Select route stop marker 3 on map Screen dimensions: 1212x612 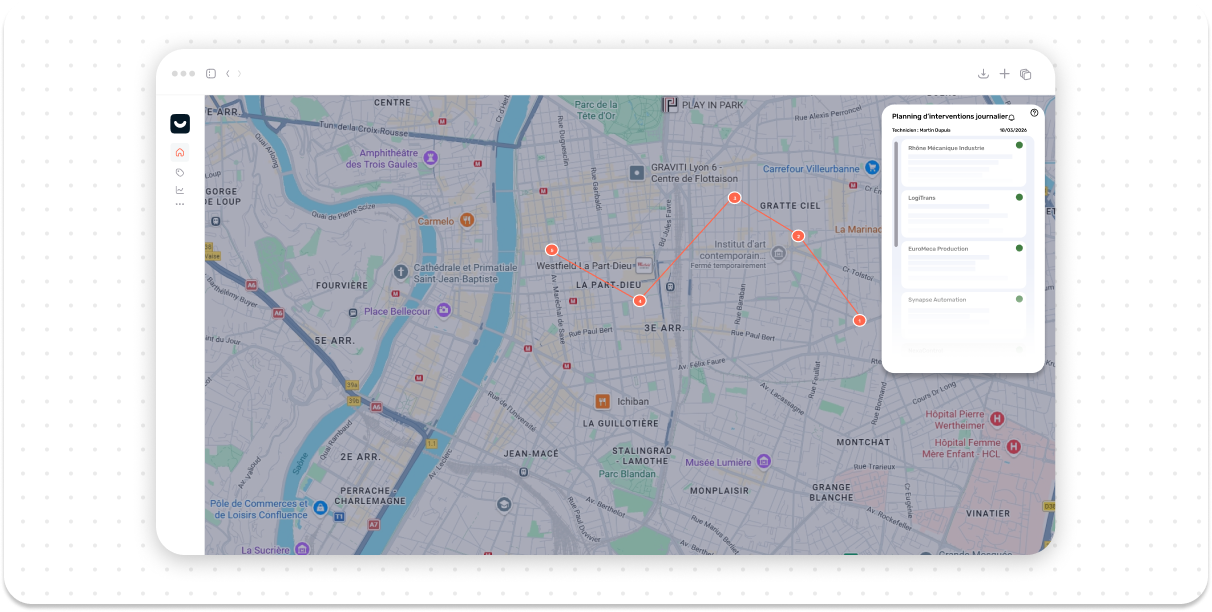(734, 198)
